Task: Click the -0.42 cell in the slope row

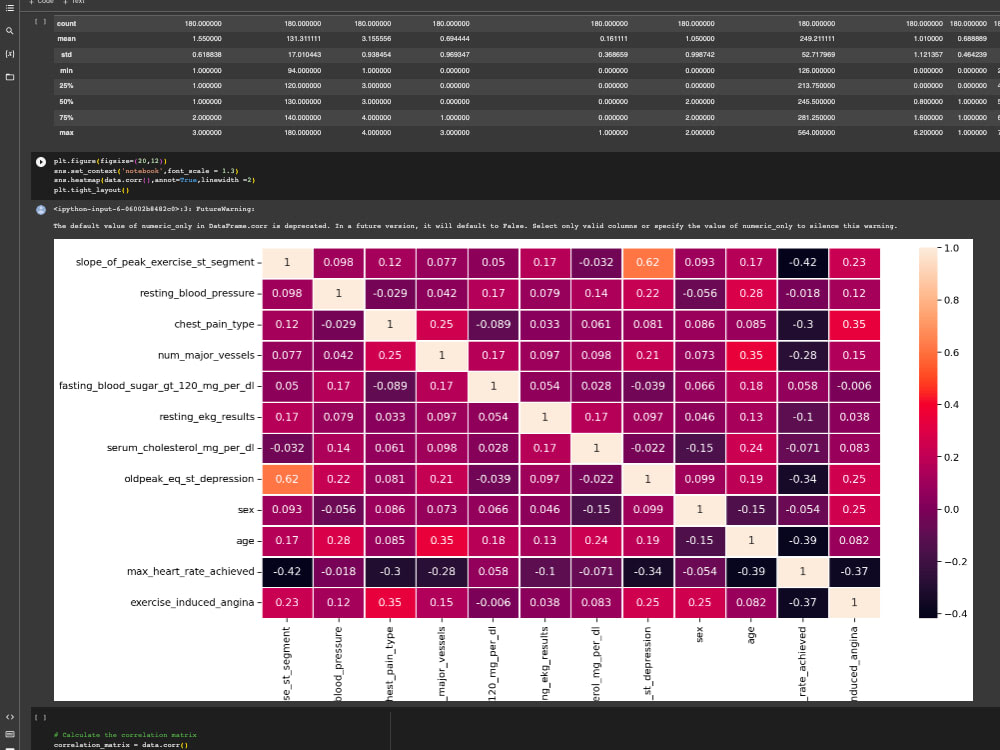Action: pos(802,262)
